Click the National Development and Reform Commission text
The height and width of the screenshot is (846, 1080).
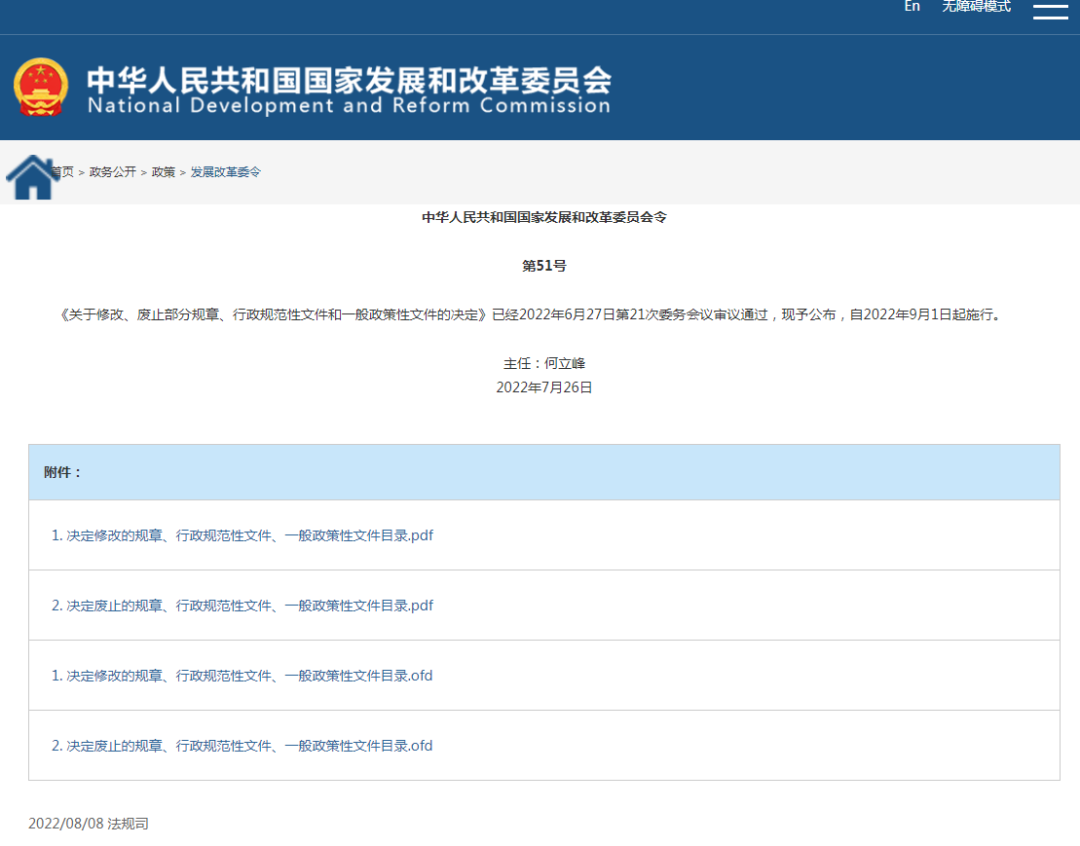(x=349, y=106)
